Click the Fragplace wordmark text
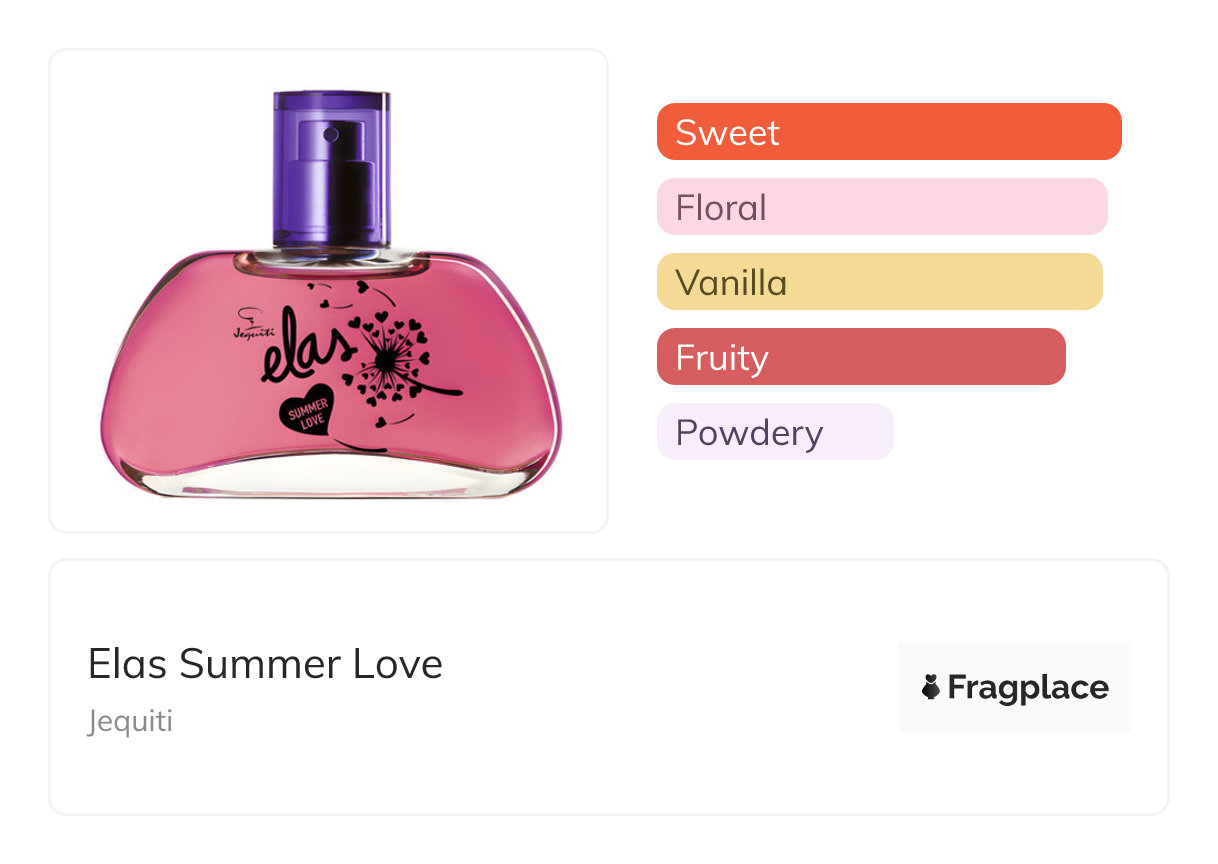 (1028, 688)
